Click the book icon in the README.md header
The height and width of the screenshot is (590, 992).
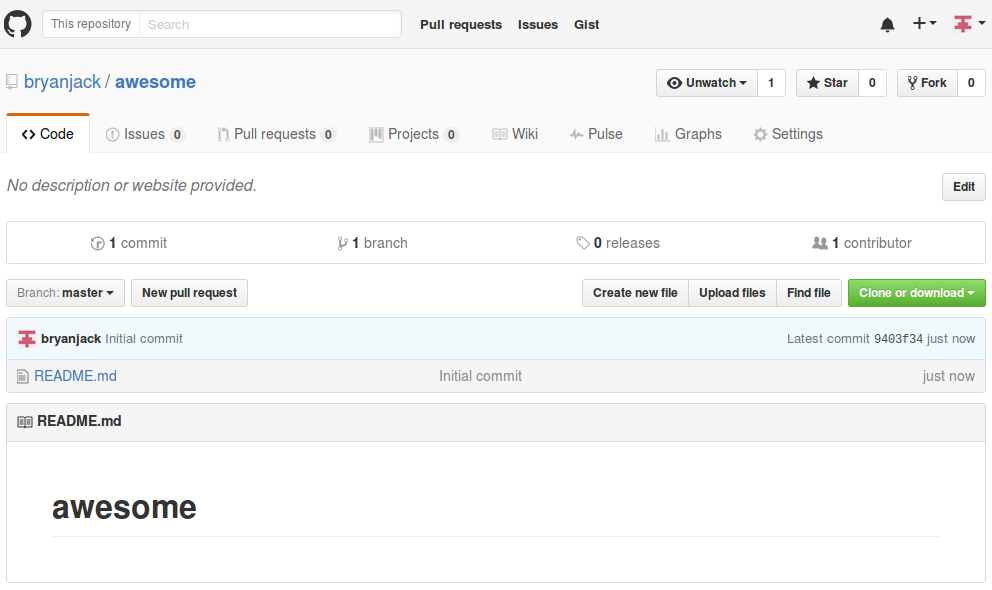(x=25, y=422)
